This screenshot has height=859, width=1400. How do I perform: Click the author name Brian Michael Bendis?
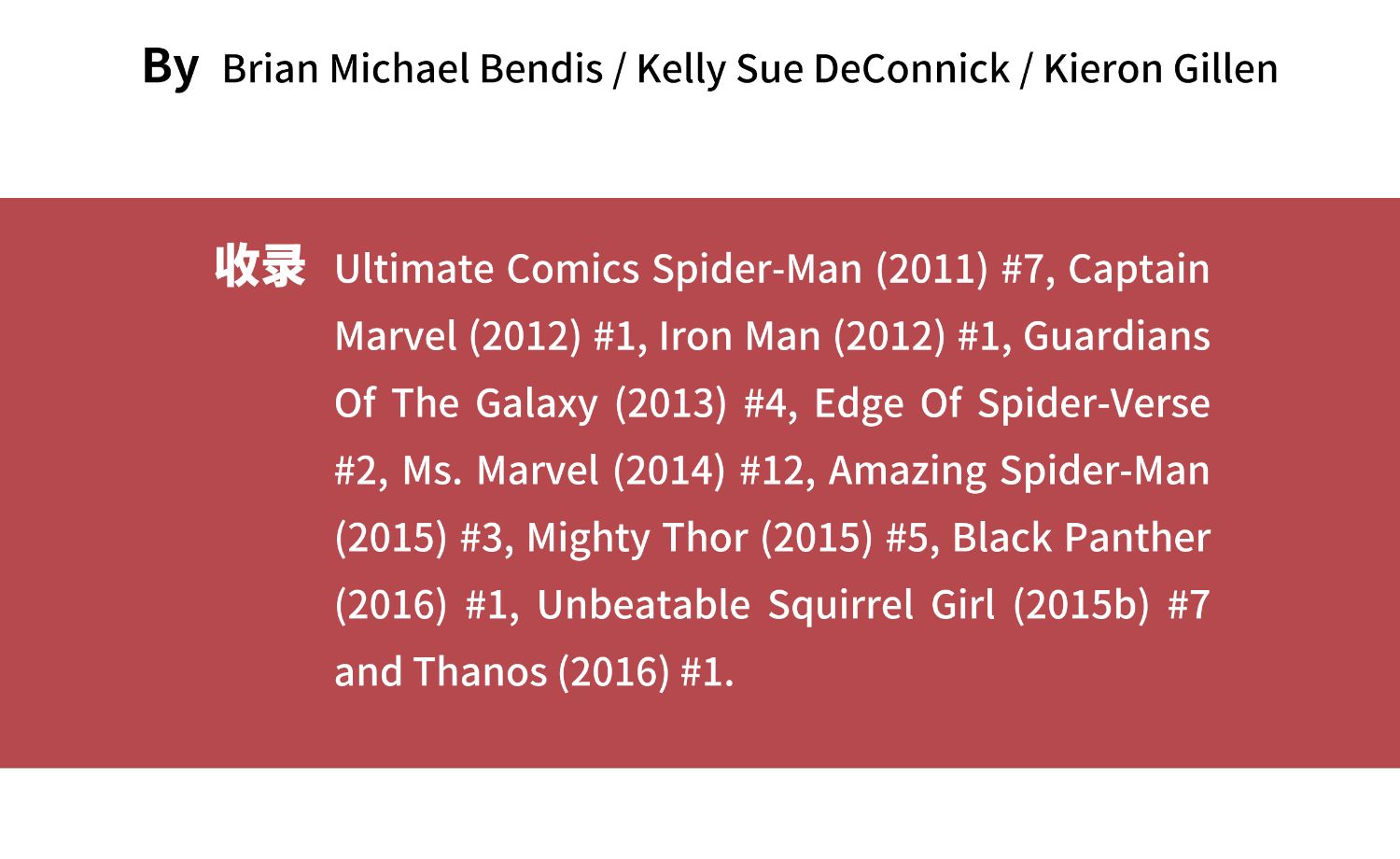[x=412, y=69]
